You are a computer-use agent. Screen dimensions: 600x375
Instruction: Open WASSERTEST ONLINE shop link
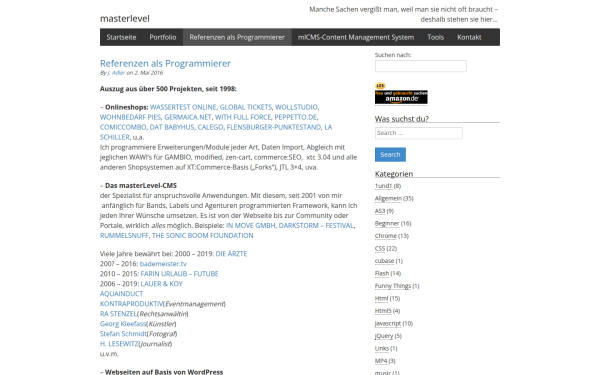[x=183, y=107]
